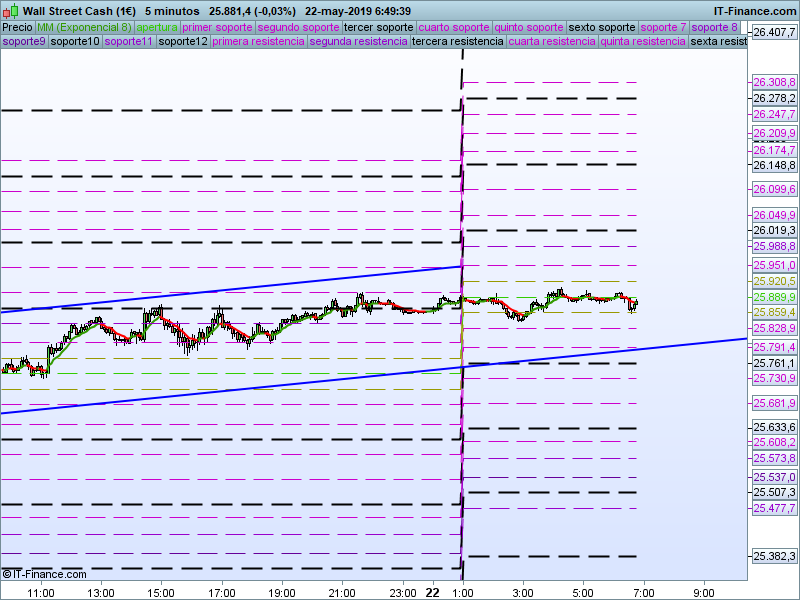Click the 25.761,1 price axis label

pyautogui.click(x=774, y=363)
